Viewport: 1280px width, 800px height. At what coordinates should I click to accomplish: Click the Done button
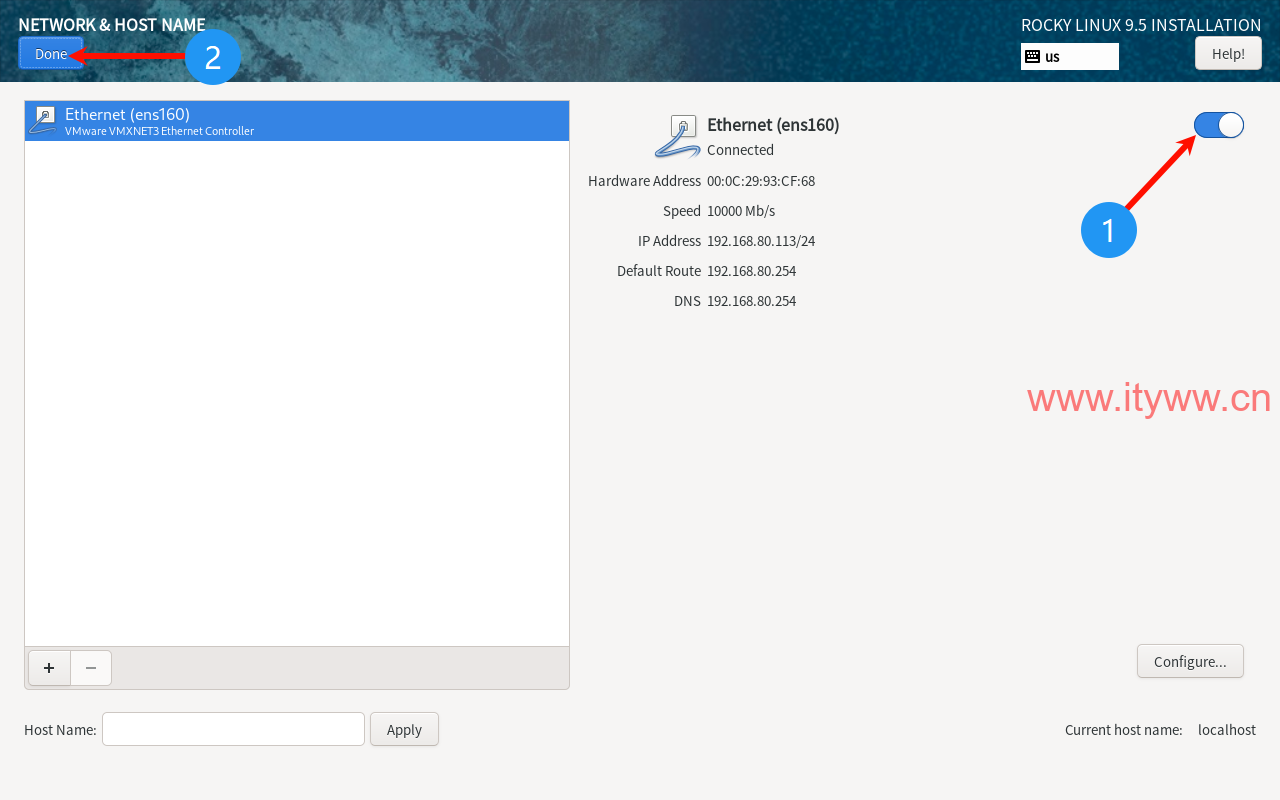(x=51, y=54)
